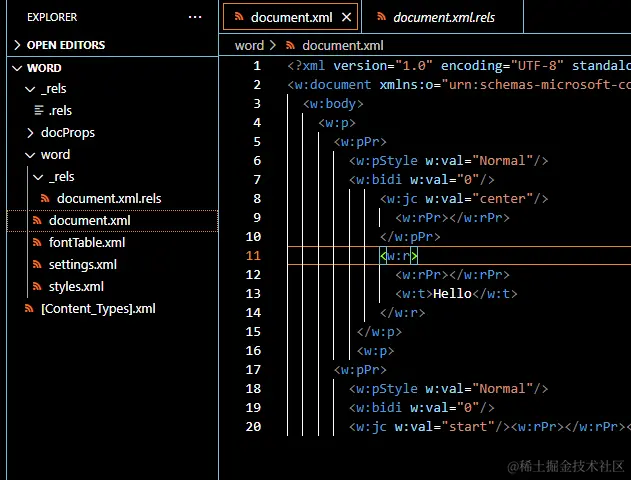This screenshot has height=480, width=631.
Task: Click the 'word' breadcrumb segment
Action: (249, 45)
